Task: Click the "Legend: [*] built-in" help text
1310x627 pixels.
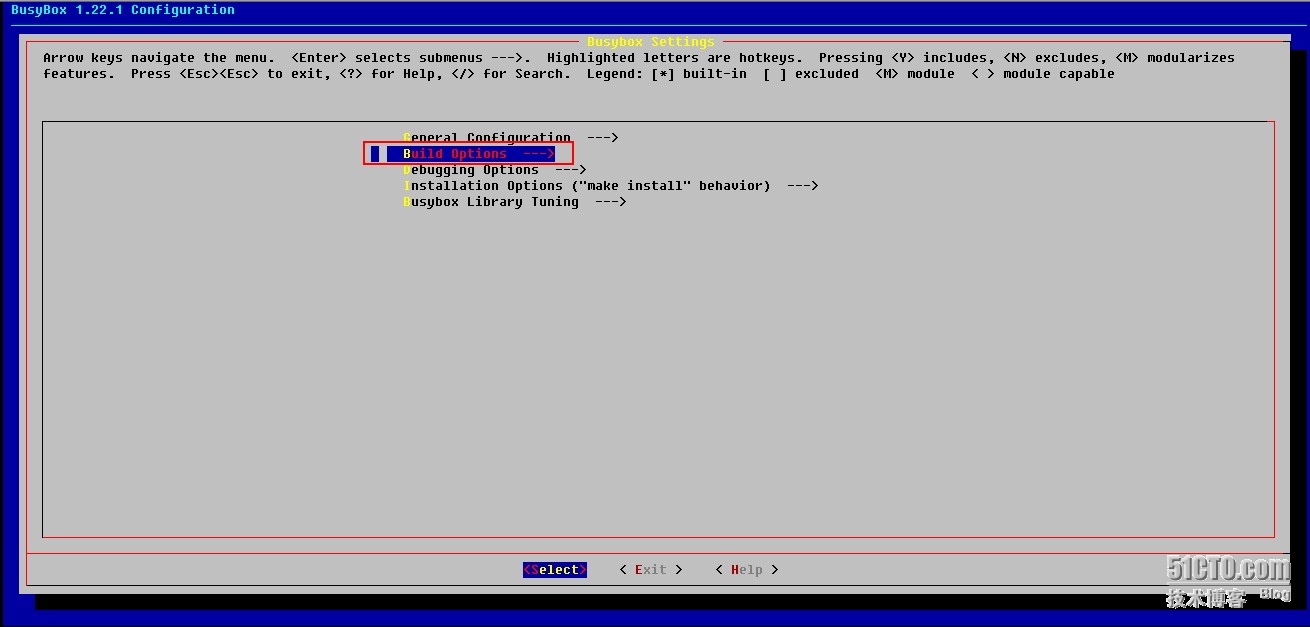Action: pos(667,74)
